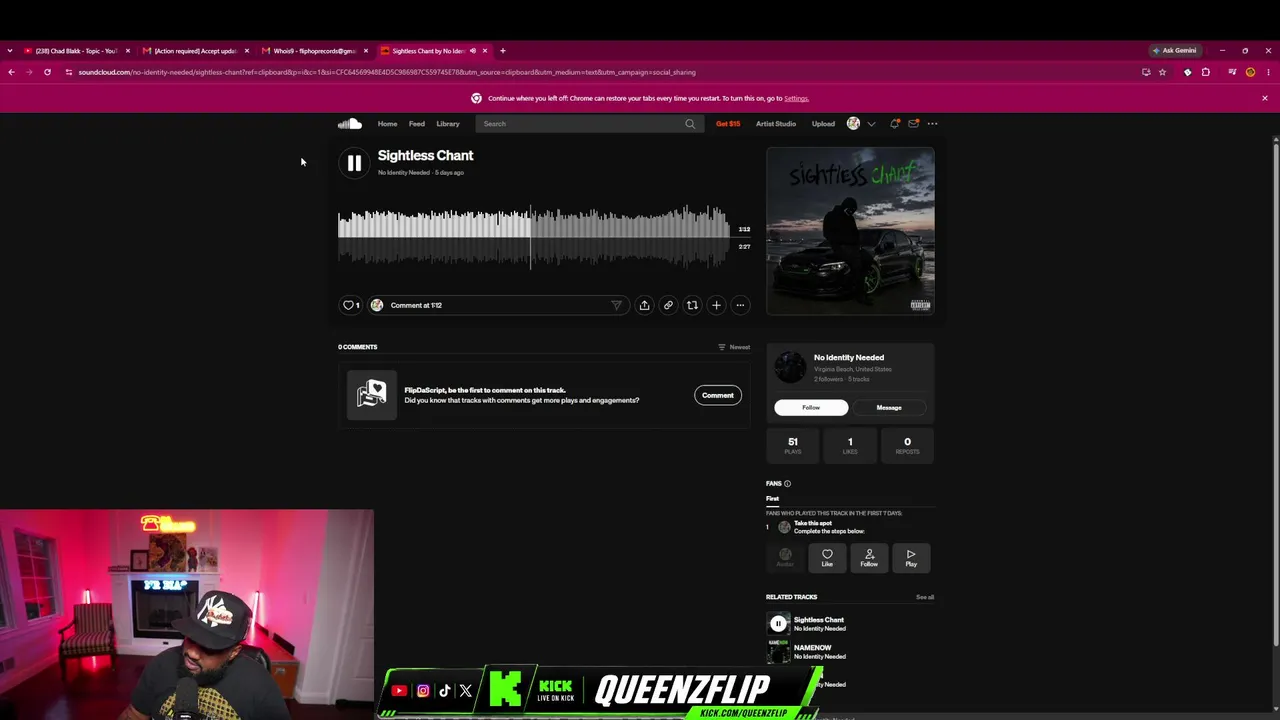Screen dimensions: 1280x720
Task: Click the browser address bar
Action: click(600, 72)
